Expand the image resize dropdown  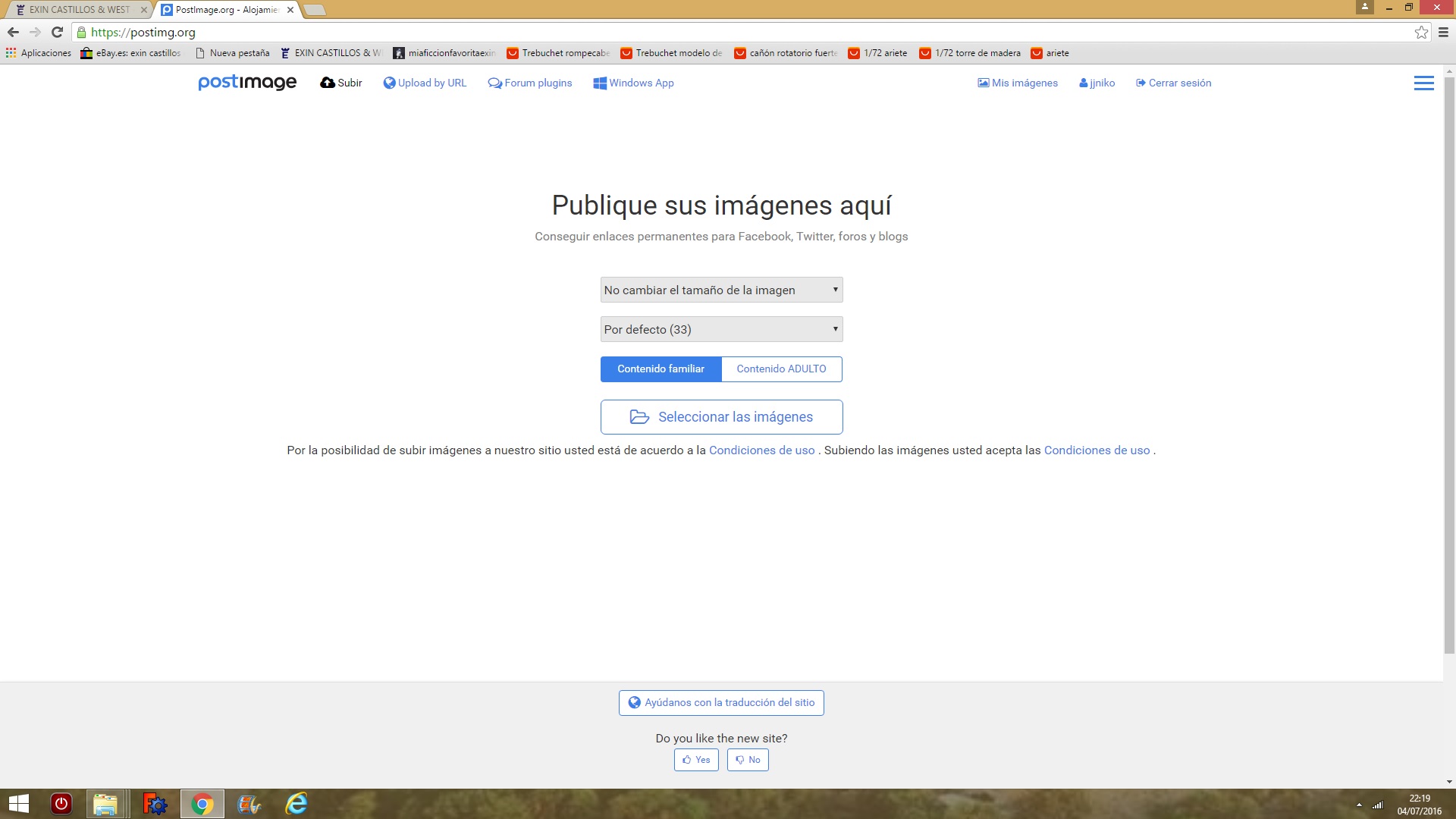point(721,290)
